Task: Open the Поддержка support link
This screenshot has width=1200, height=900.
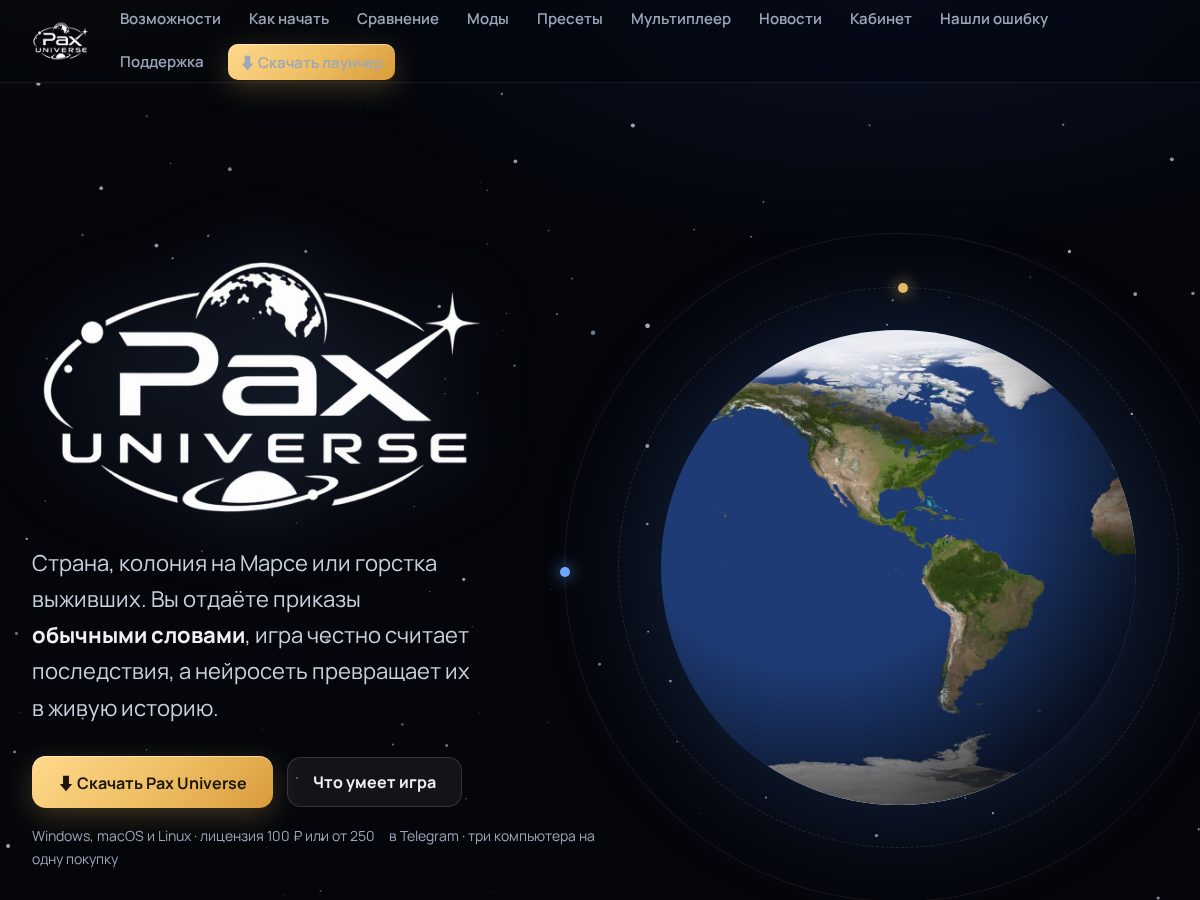Action: [162, 62]
